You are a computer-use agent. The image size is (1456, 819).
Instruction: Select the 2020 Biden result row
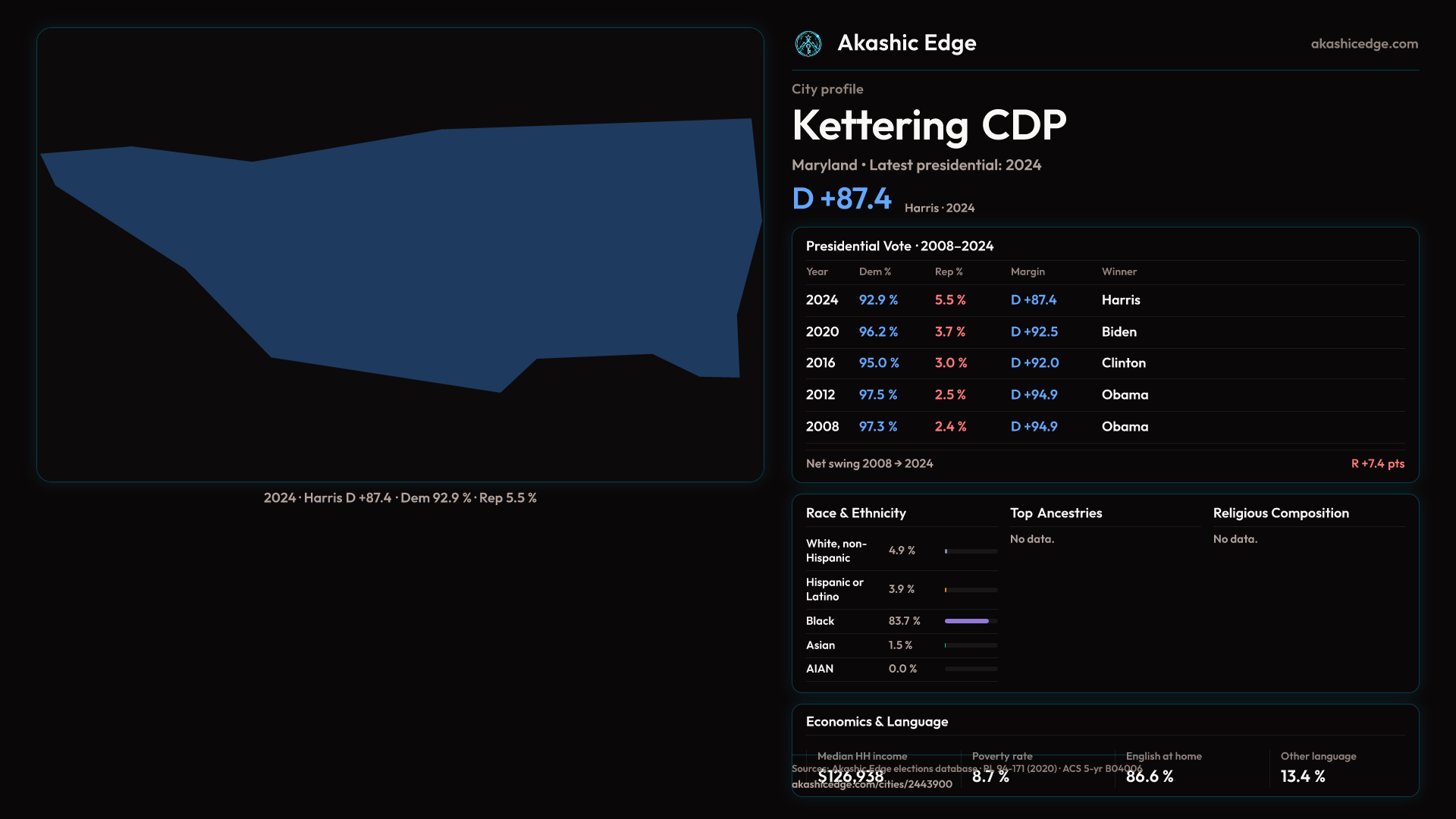tap(1104, 332)
